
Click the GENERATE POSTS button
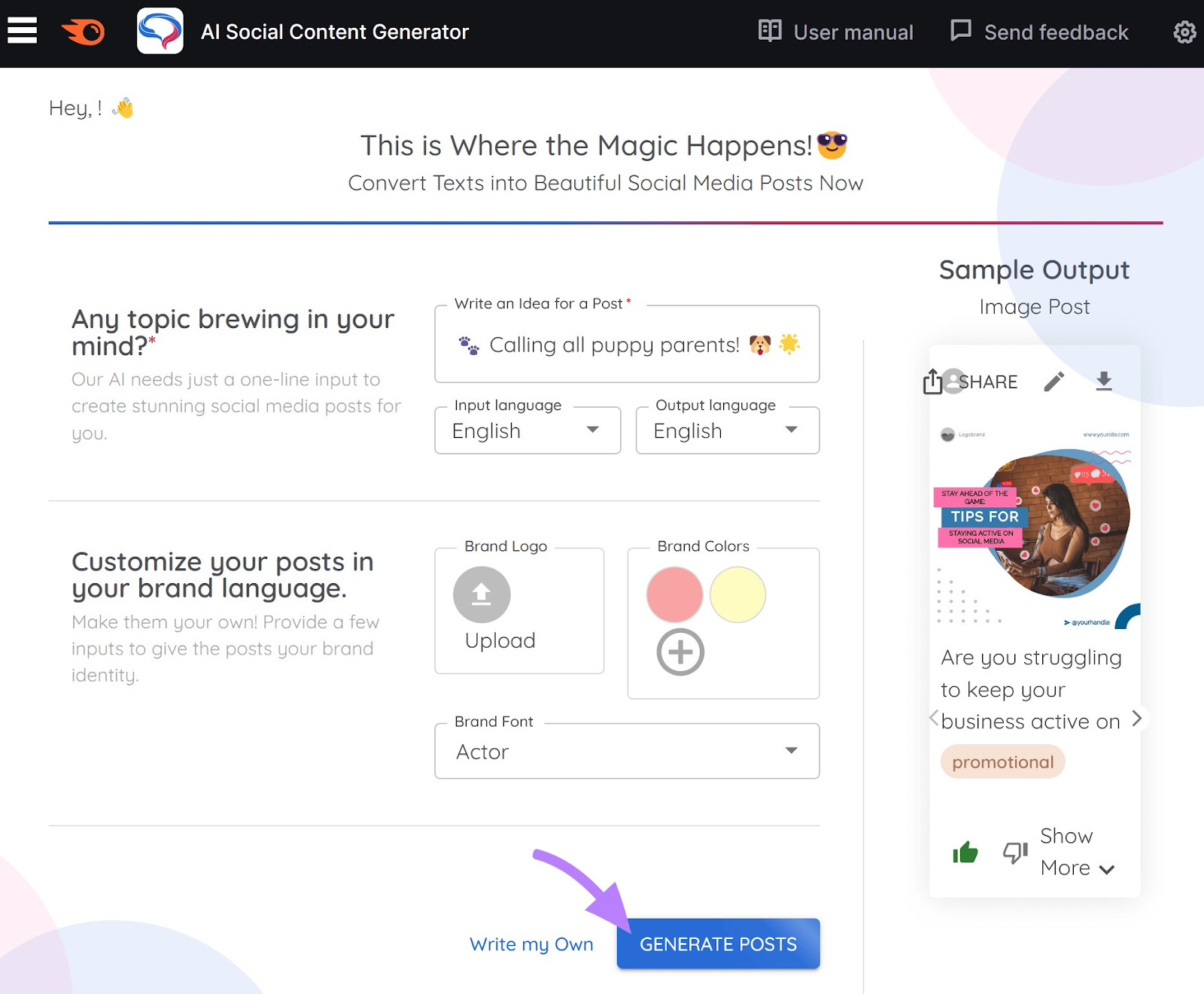(x=717, y=944)
